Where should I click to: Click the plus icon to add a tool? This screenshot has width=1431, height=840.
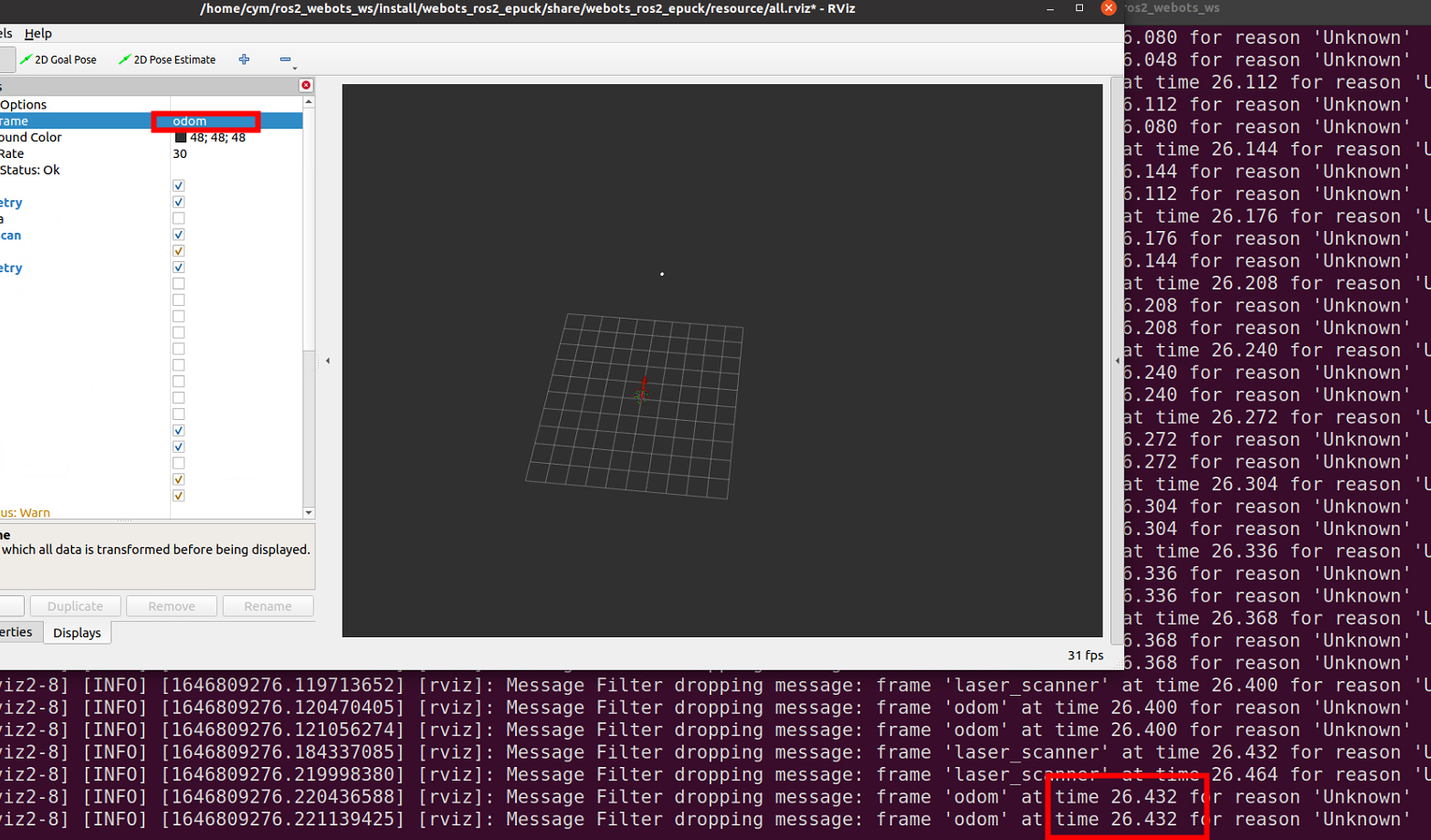(x=244, y=58)
